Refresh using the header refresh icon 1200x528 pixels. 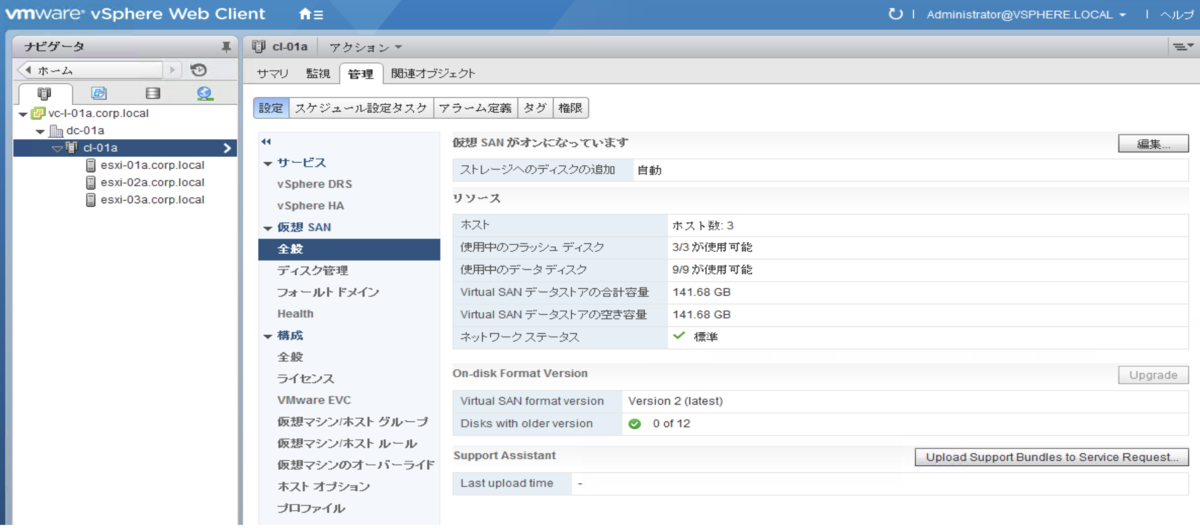pyautogui.click(x=895, y=14)
